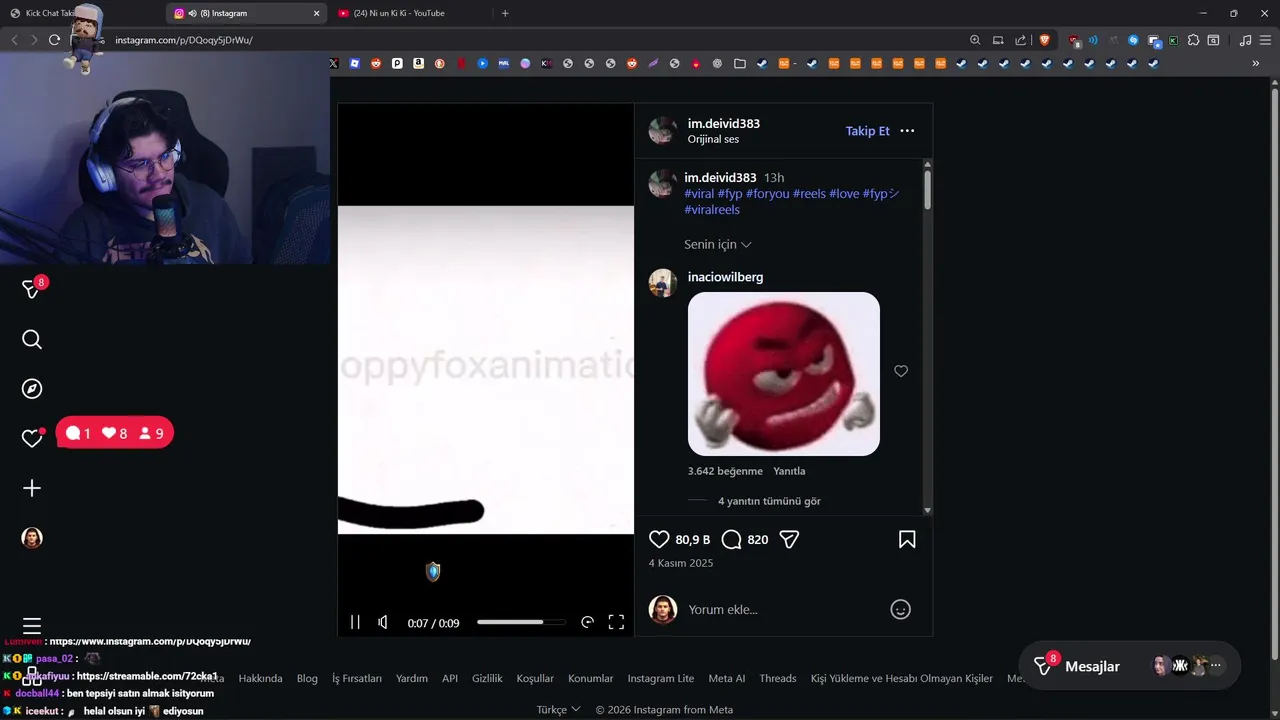Open the Threads footer link
The width and height of the screenshot is (1280, 720).
777,678
